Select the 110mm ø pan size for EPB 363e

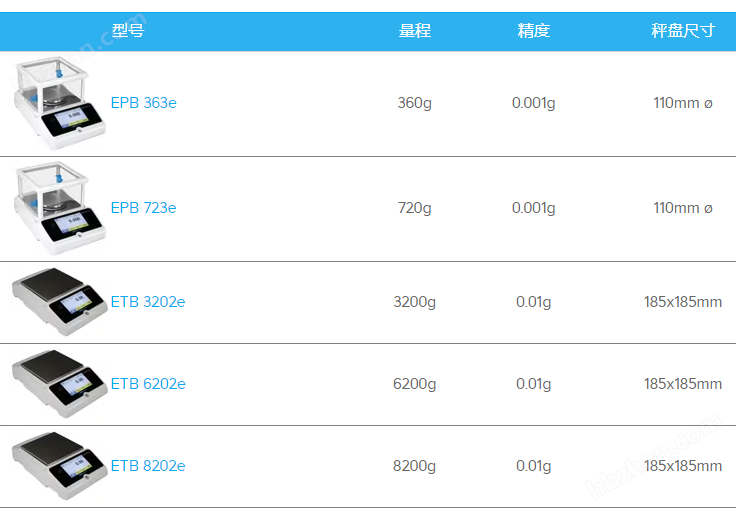(683, 103)
